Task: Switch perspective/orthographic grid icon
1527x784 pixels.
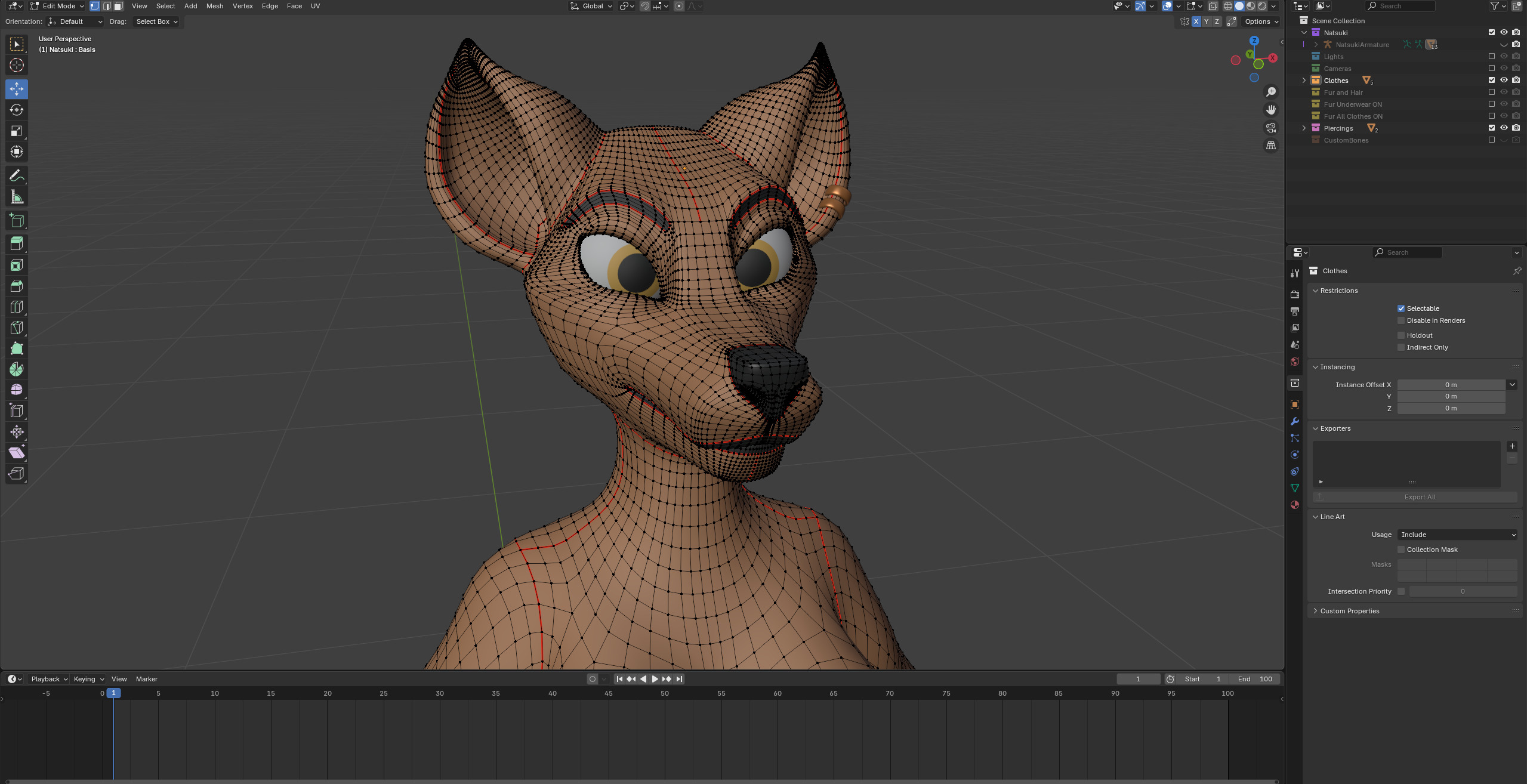Action: click(1271, 146)
